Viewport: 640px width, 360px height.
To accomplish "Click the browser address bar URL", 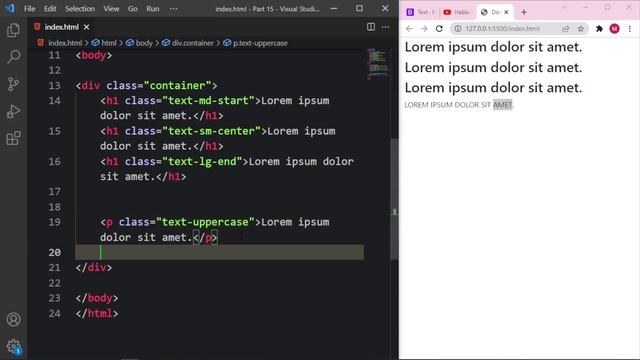I will pyautogui.click(x=502, y=29).
